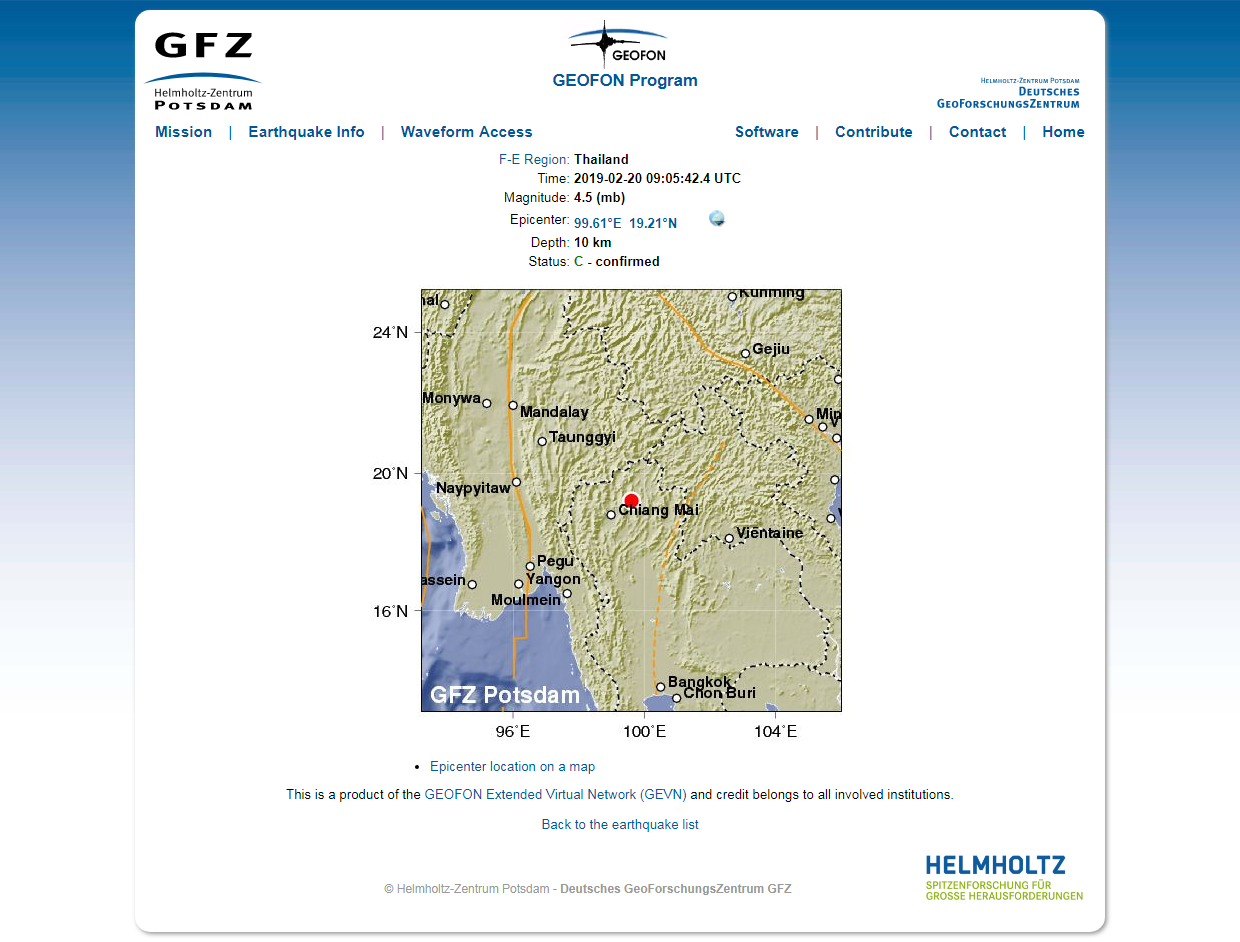This screenshot has height=942, width=1240.
Task: Click the Gejiu label on the map
Action: click(x=771, y=349)
